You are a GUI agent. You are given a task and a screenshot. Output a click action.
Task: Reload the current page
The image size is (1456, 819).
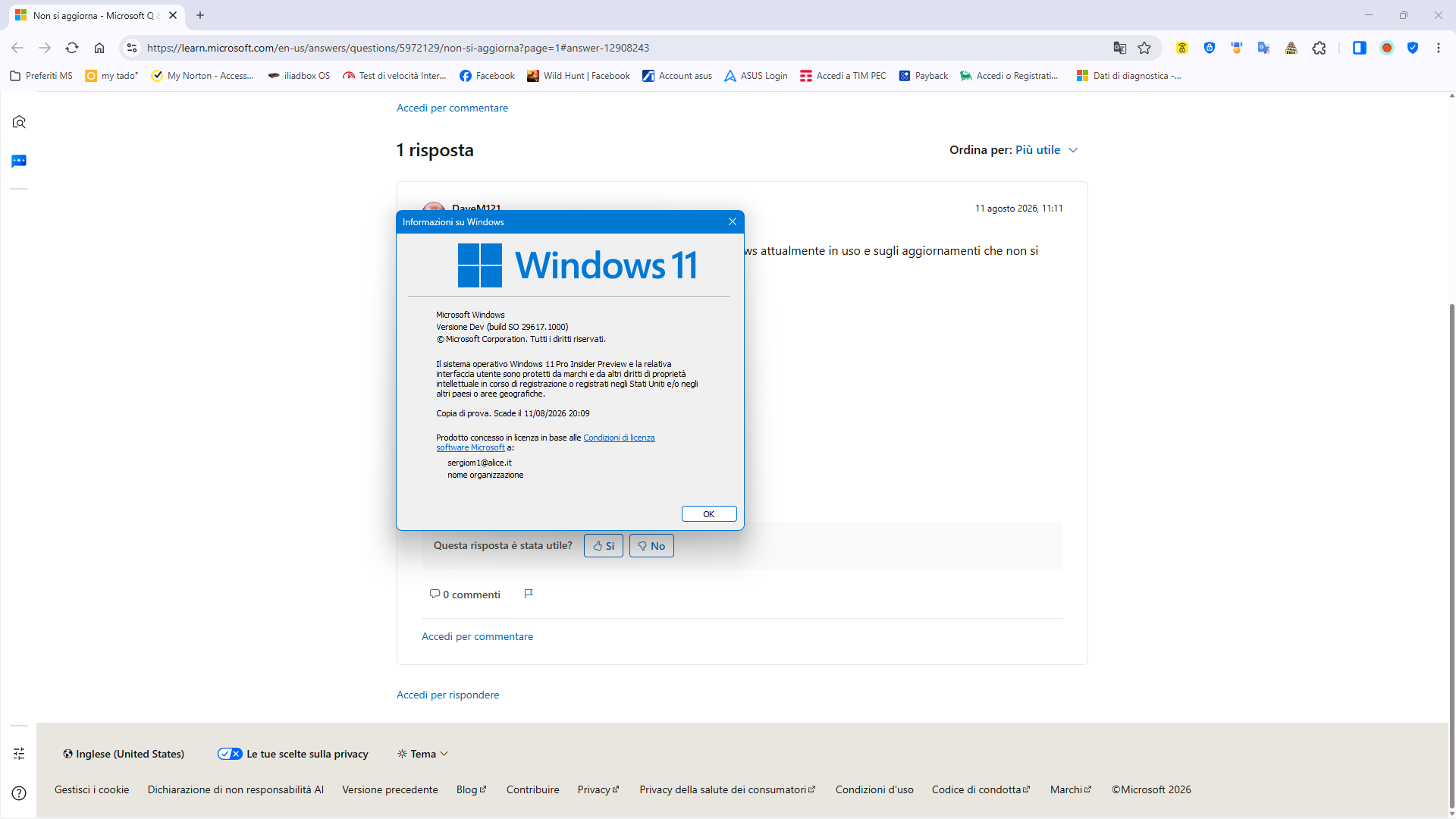click(72, 48)
